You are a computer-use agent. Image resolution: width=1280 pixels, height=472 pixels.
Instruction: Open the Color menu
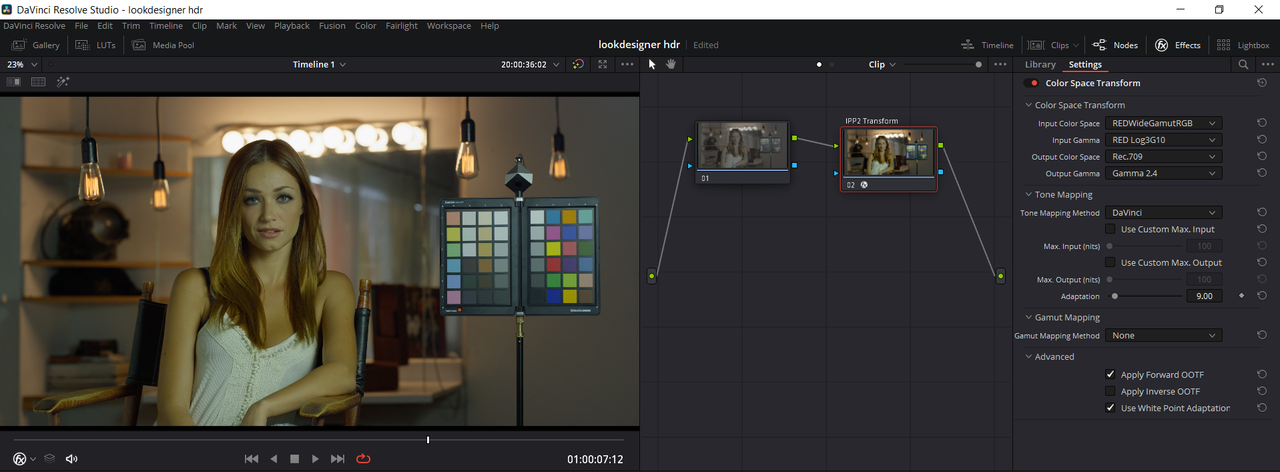(366, 25)
